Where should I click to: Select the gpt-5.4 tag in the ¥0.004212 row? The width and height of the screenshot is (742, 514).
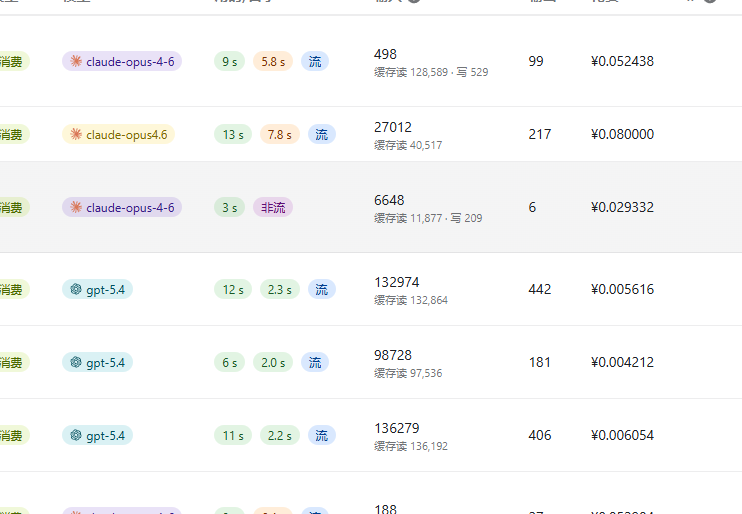[x=97, y=363]
